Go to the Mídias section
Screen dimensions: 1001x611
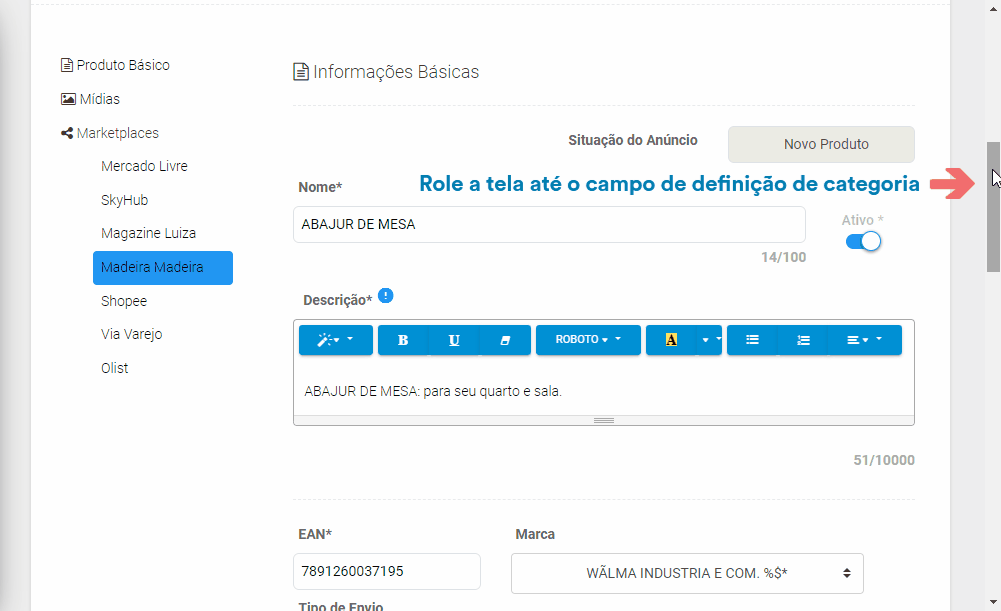[91, 99]
